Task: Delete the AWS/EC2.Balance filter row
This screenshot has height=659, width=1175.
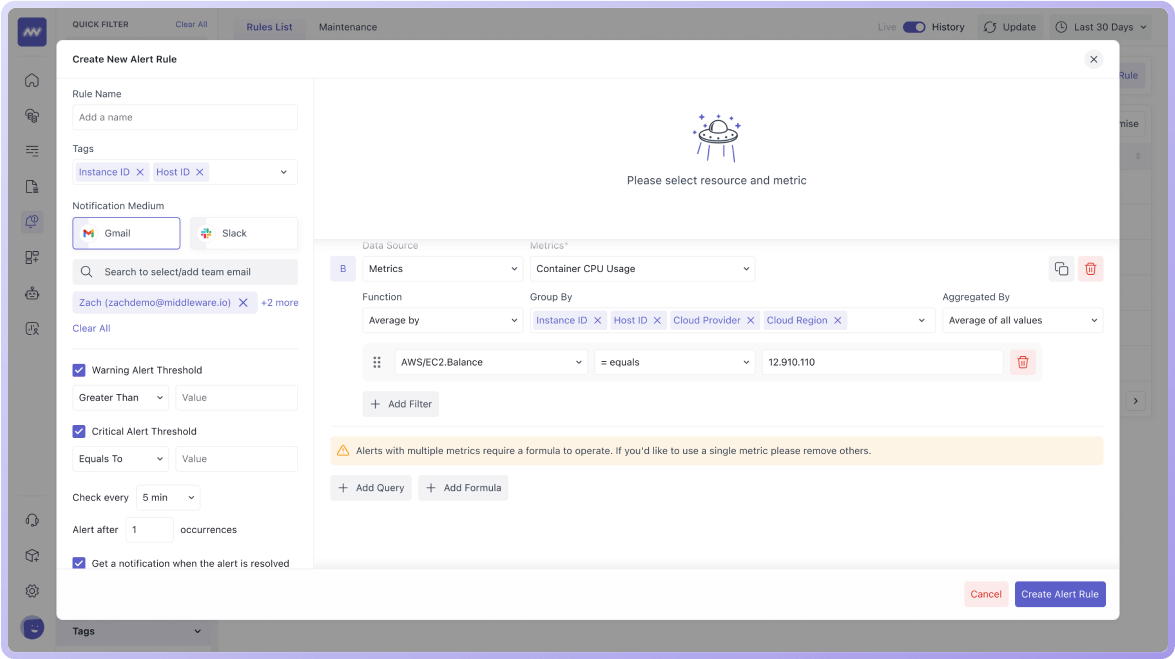Action: 1023,362
